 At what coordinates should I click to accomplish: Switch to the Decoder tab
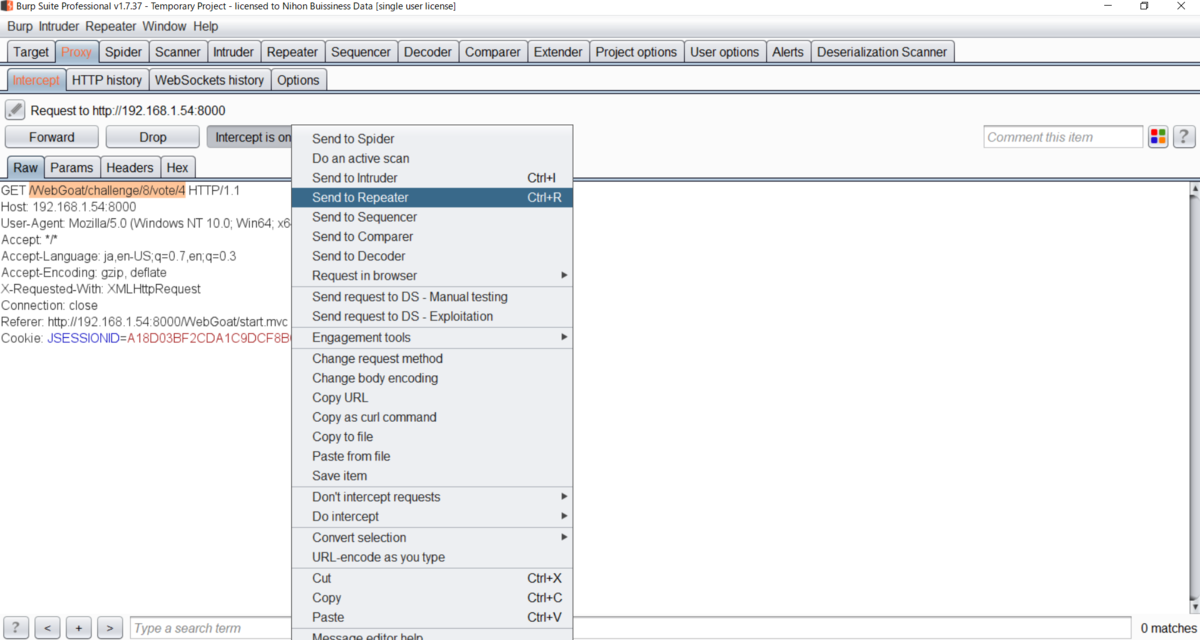click(428, 52)
